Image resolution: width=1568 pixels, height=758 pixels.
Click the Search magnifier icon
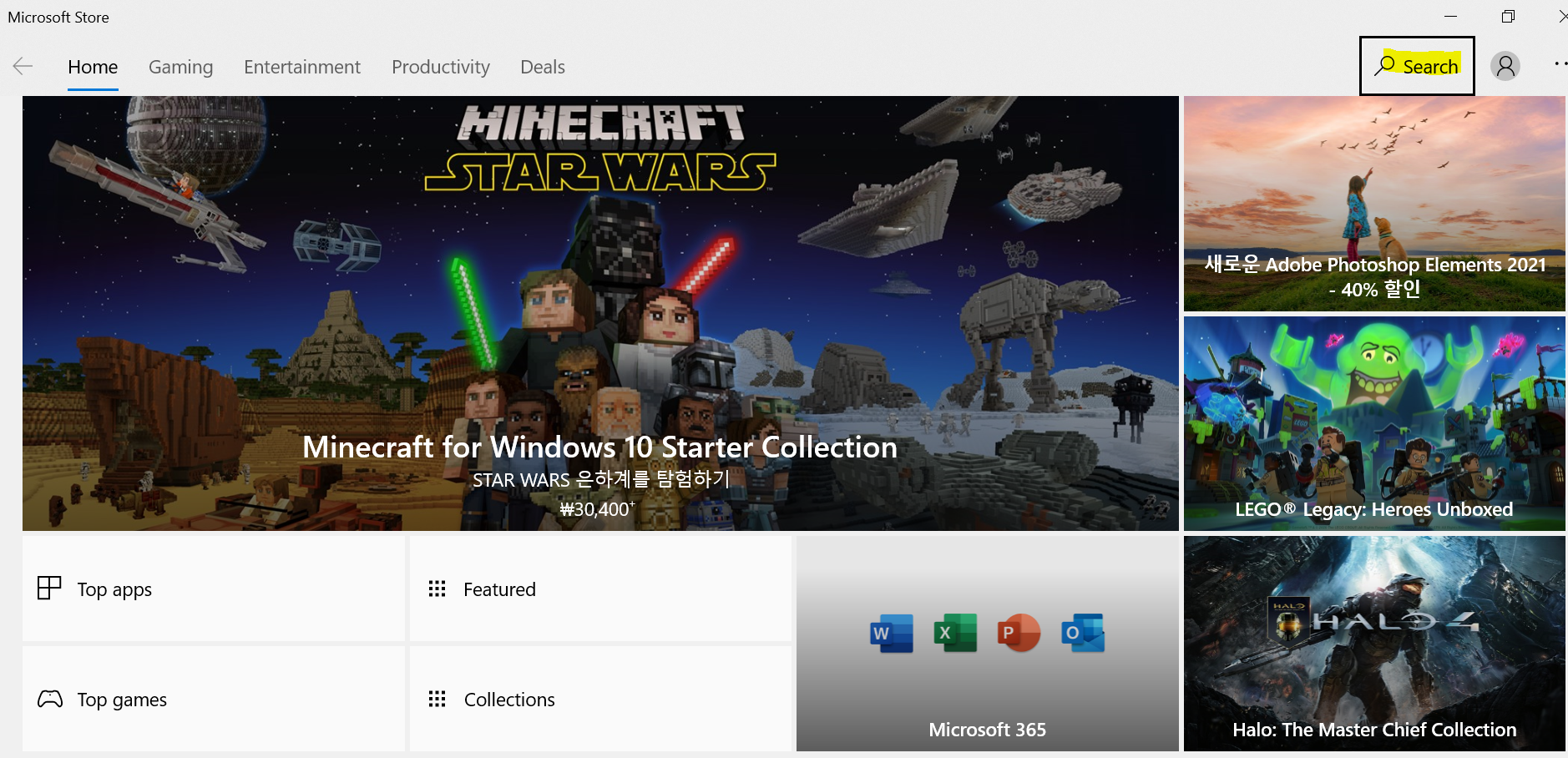(x=1385, y=64)
